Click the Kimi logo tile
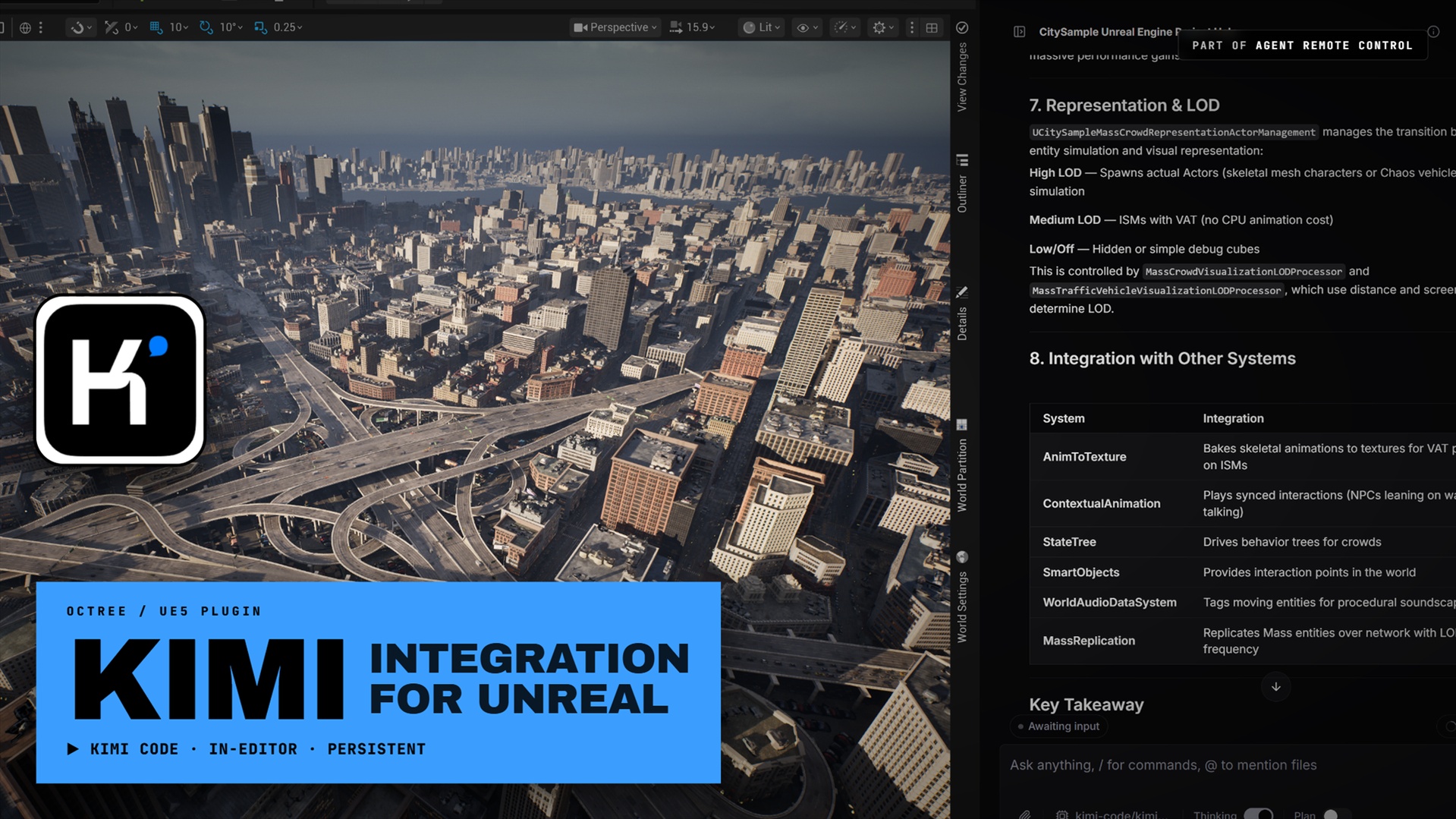The image size is (1456, 819). [x=120, y=380]
